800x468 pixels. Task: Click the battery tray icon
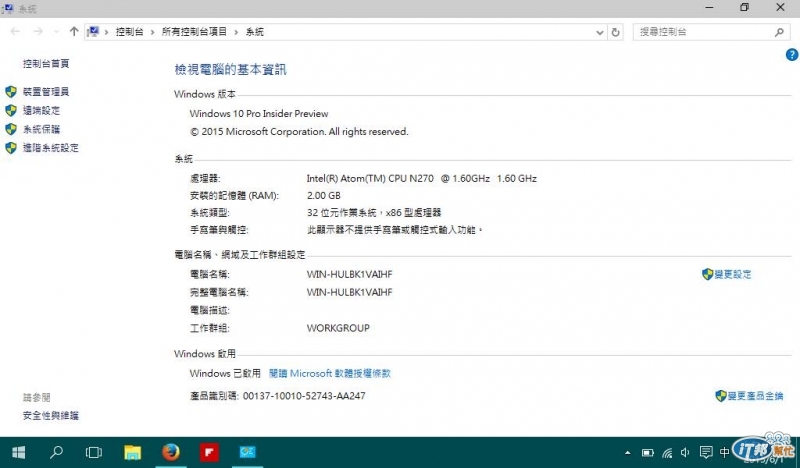tap(647, 453)
